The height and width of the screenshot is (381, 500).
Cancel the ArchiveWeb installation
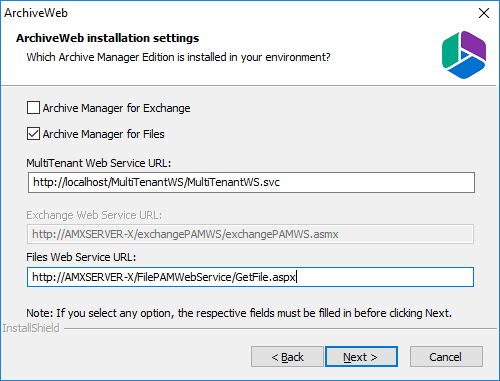tap(446, 357)
